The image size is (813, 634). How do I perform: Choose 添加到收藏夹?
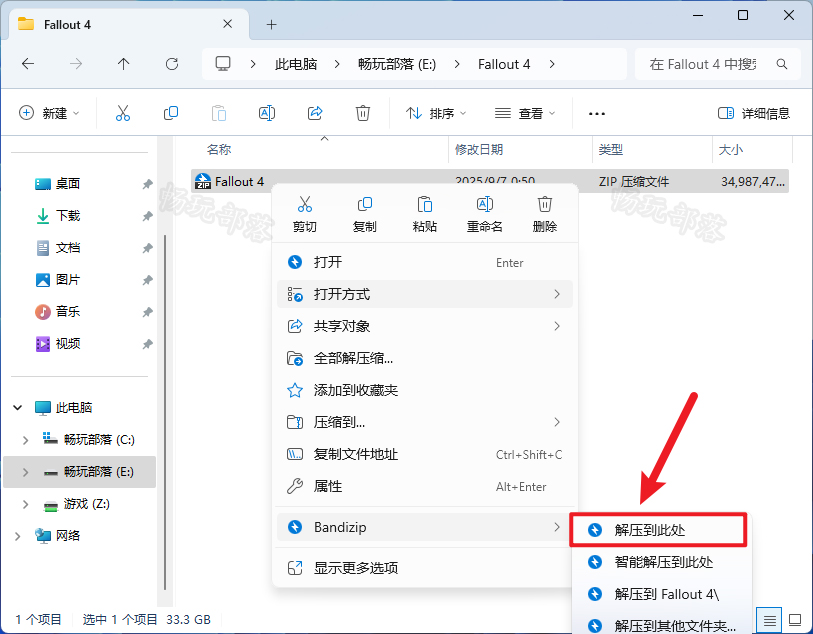click(425, 390)
